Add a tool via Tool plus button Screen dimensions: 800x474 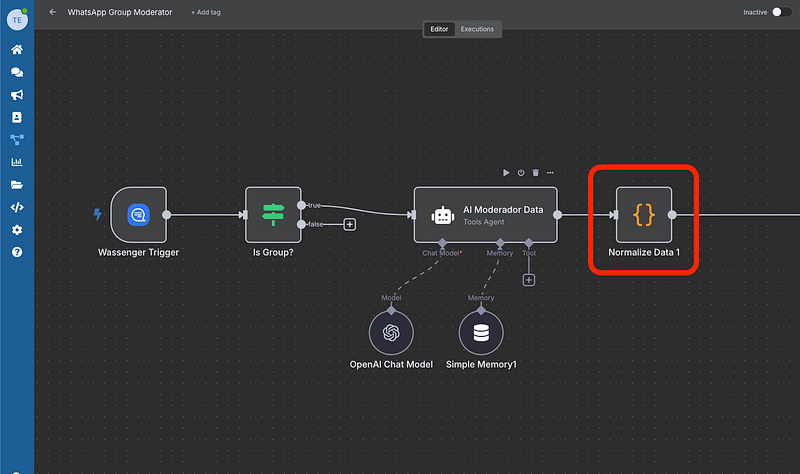[x=529, y=280]
